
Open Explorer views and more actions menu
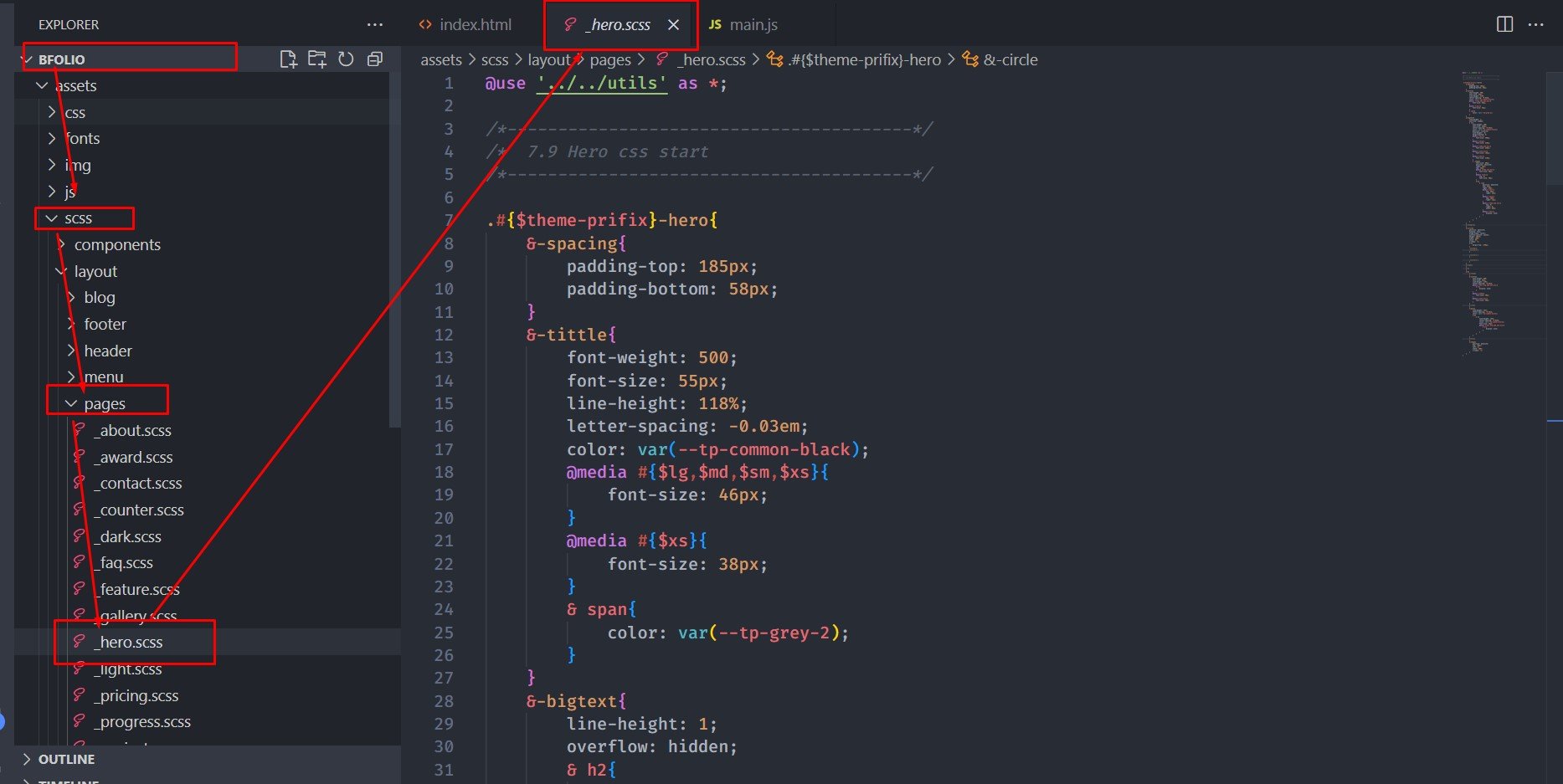(374, 24)
